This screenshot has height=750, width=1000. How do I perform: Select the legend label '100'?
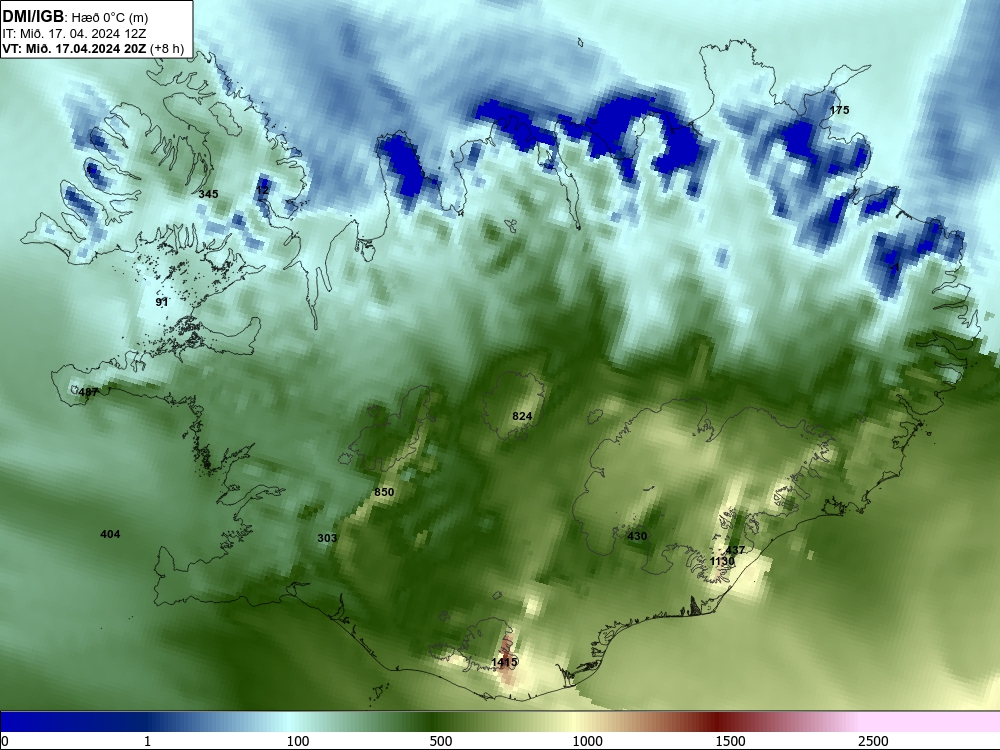(x=298, y=741)
